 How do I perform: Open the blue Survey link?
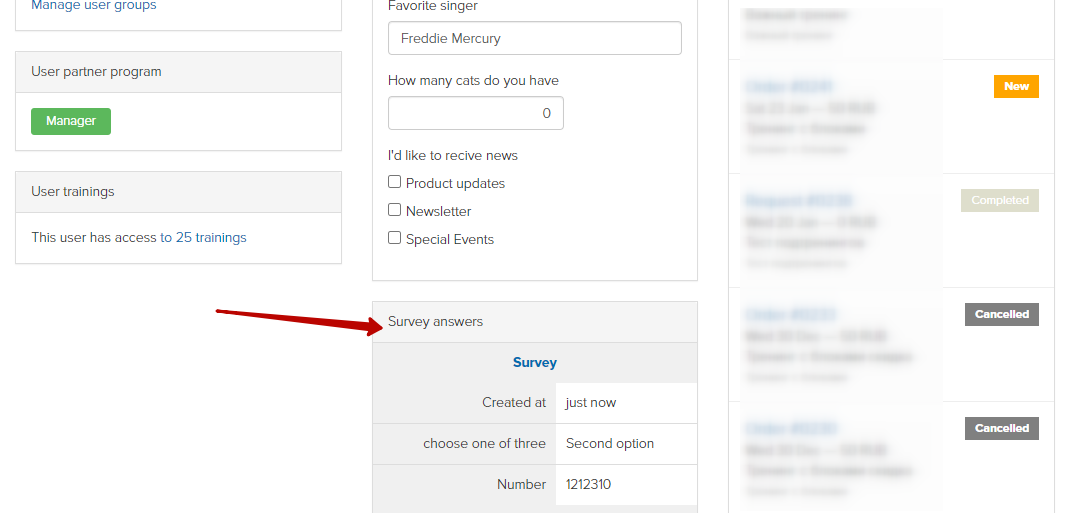tap(535, 363)
